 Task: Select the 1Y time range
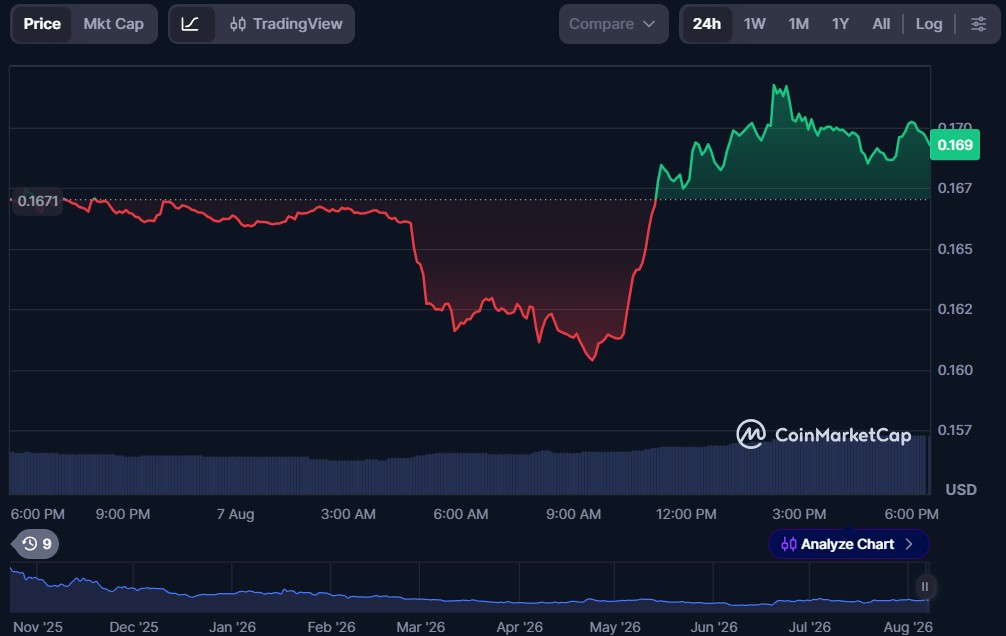click(x=840, y=24)
